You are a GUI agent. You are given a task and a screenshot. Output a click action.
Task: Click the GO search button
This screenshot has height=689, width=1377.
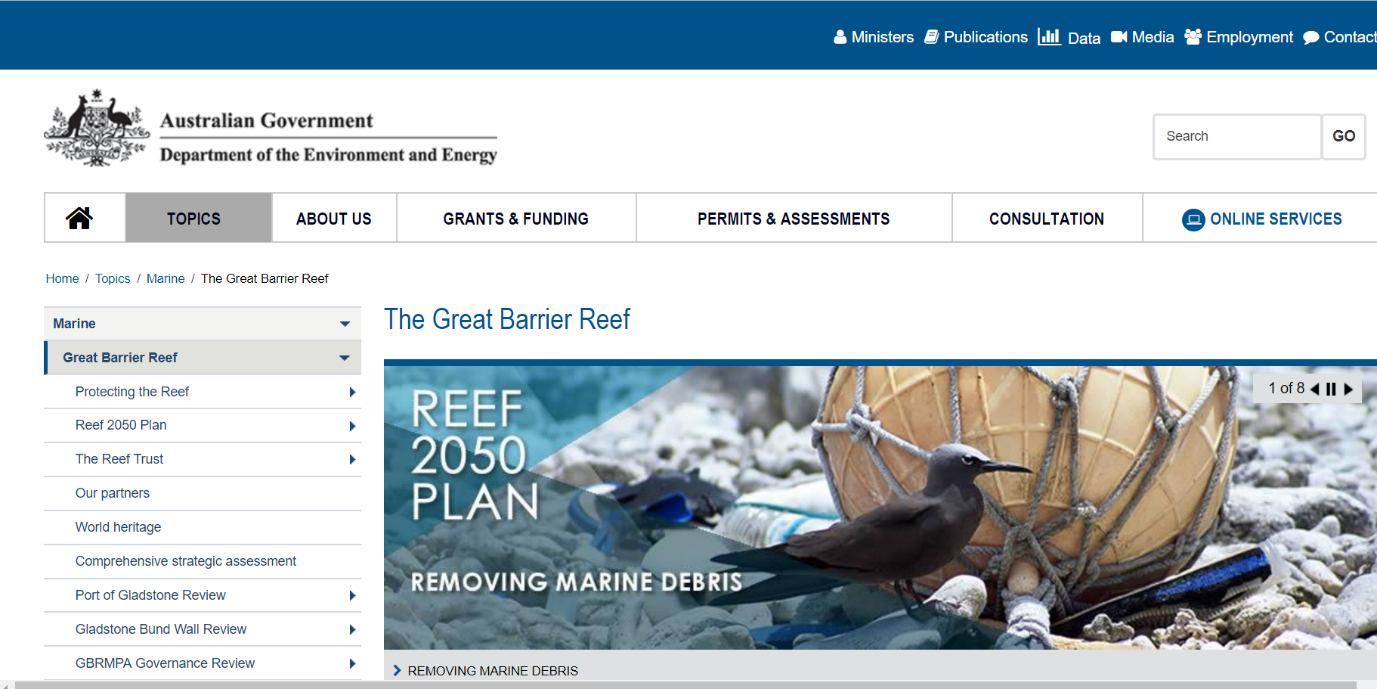point(1344,136)
